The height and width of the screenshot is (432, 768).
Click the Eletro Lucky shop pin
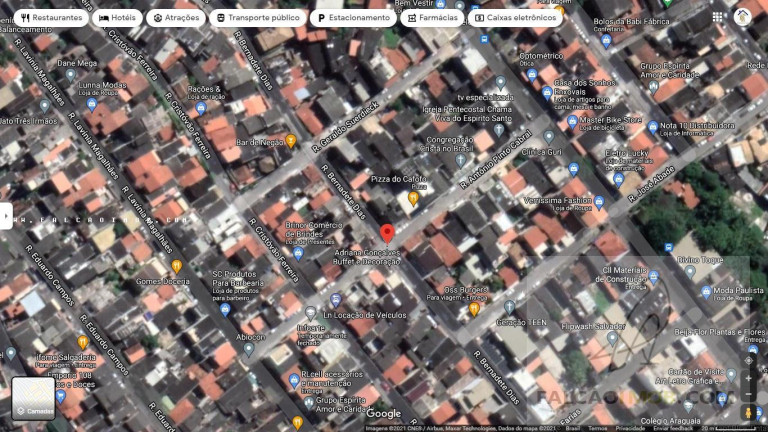coord(619,180)
